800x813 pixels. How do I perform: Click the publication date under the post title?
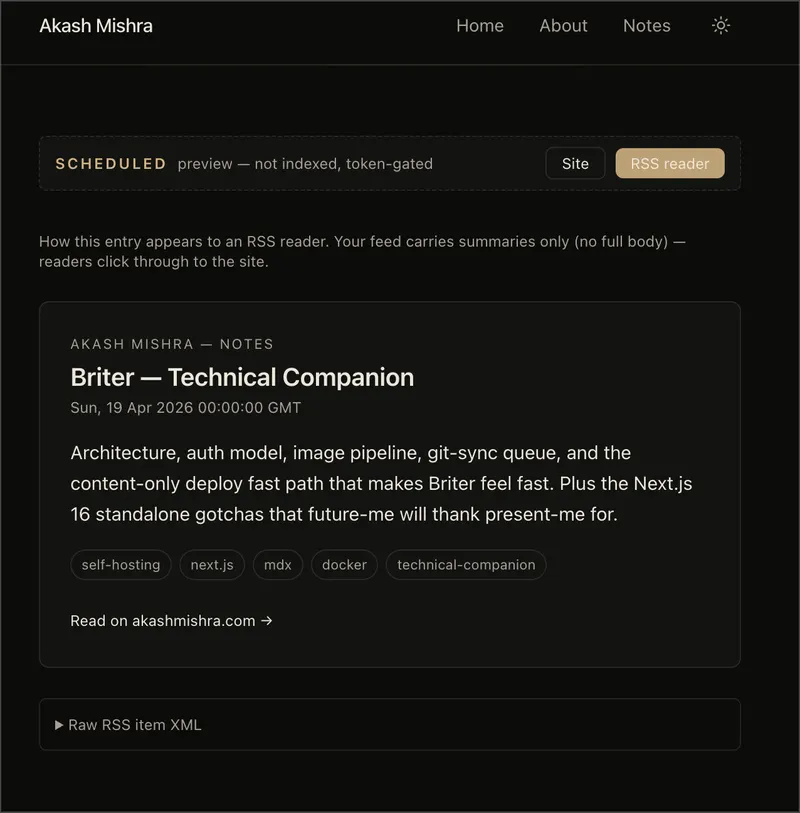click(186, 407)
